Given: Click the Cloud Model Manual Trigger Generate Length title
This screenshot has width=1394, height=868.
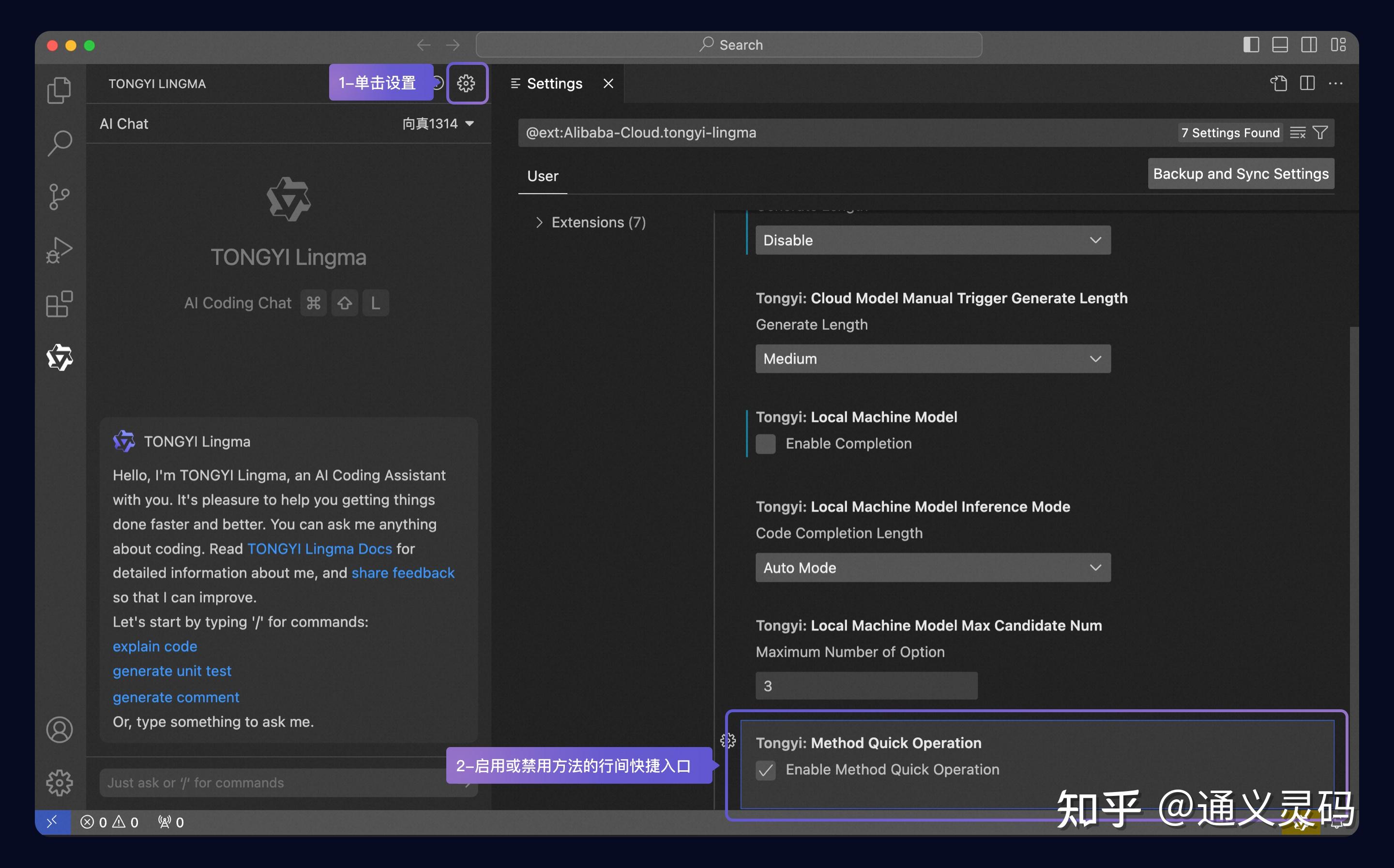Looking at the screenshot, I should click(941, 299).
